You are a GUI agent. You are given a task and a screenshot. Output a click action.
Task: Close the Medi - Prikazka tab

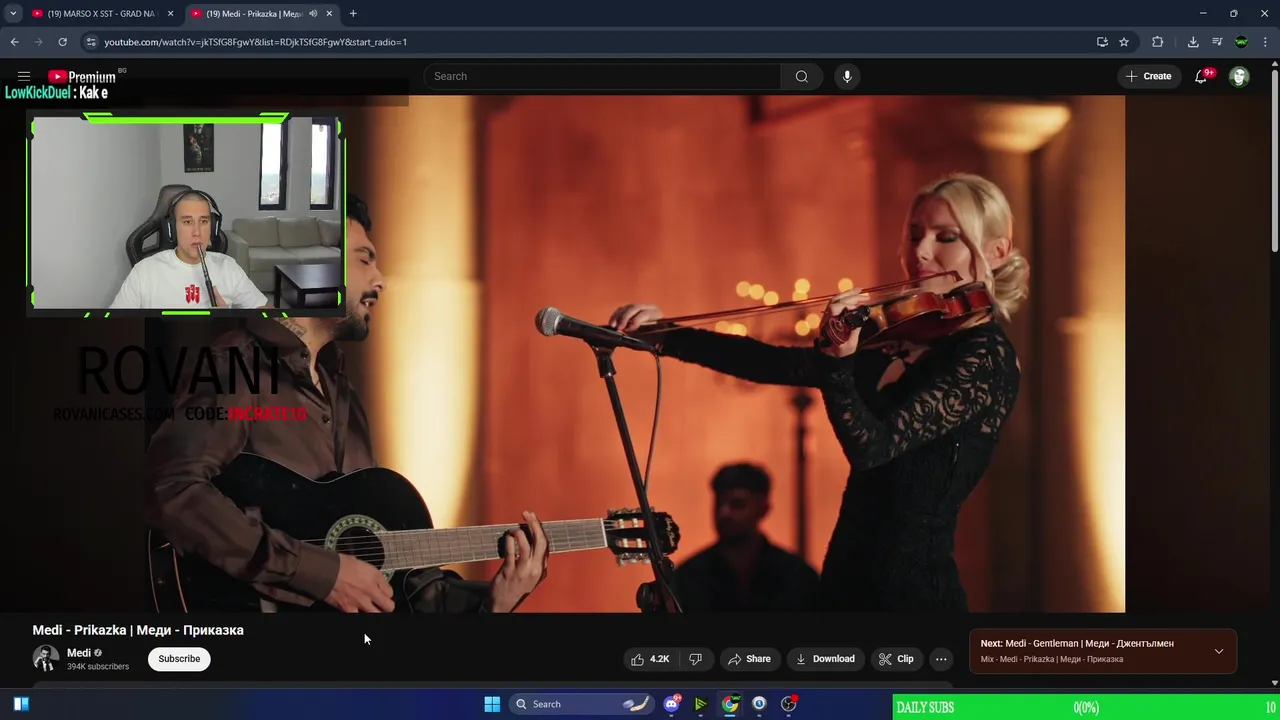tap(329, 14)
